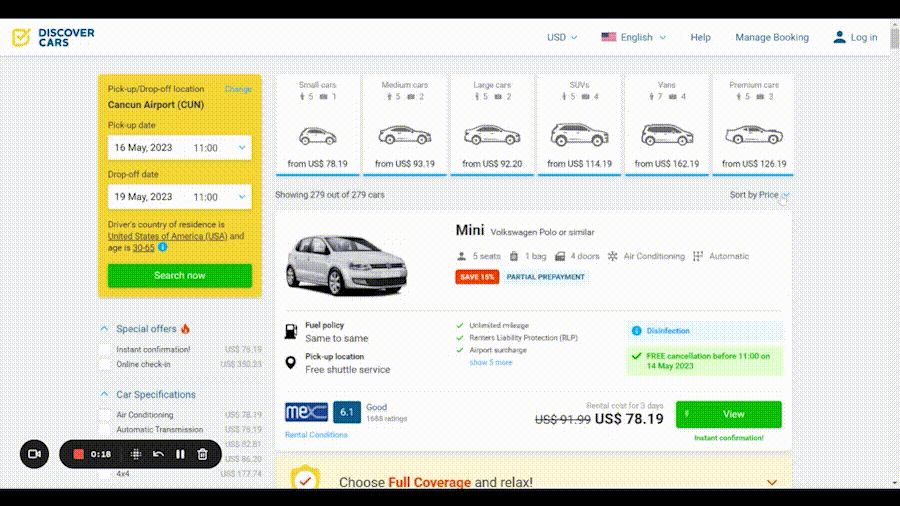The width and height of the screenshot is (900, 506).
Task: Click the Search now button
Action: tap(180, 275)
